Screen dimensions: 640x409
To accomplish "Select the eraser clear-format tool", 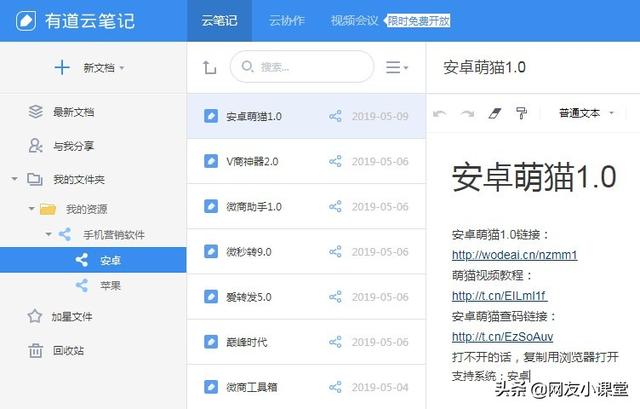I will (x=495, y=113).
